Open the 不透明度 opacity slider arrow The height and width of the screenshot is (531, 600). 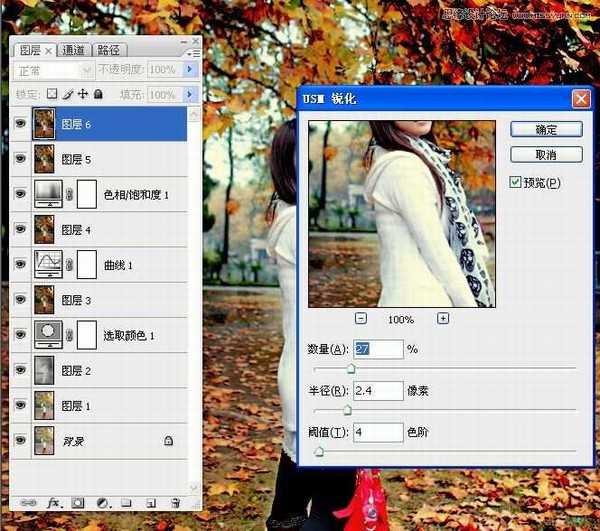pyautogui.click(x=189, y=69)
